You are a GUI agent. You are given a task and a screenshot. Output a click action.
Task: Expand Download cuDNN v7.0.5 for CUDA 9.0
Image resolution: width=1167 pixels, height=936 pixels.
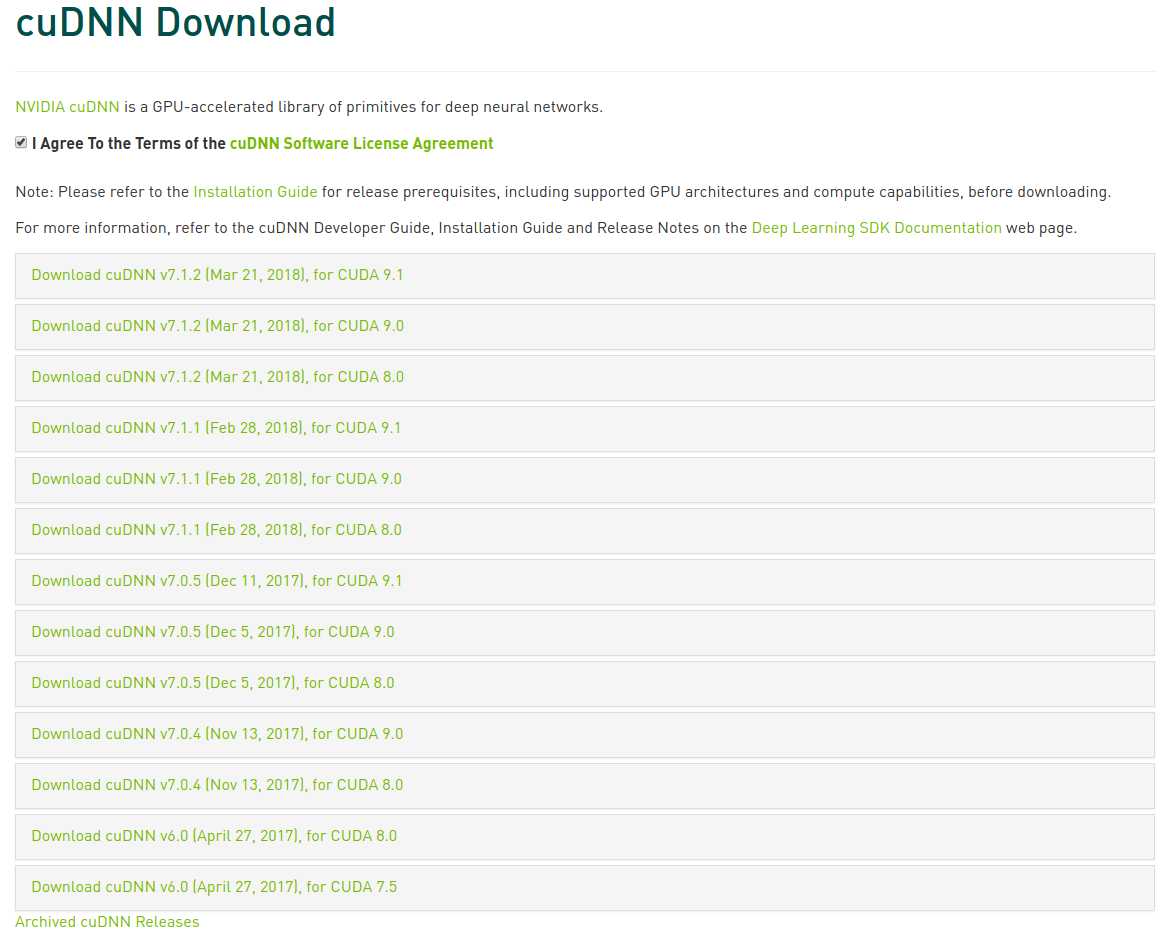[584, 632]
